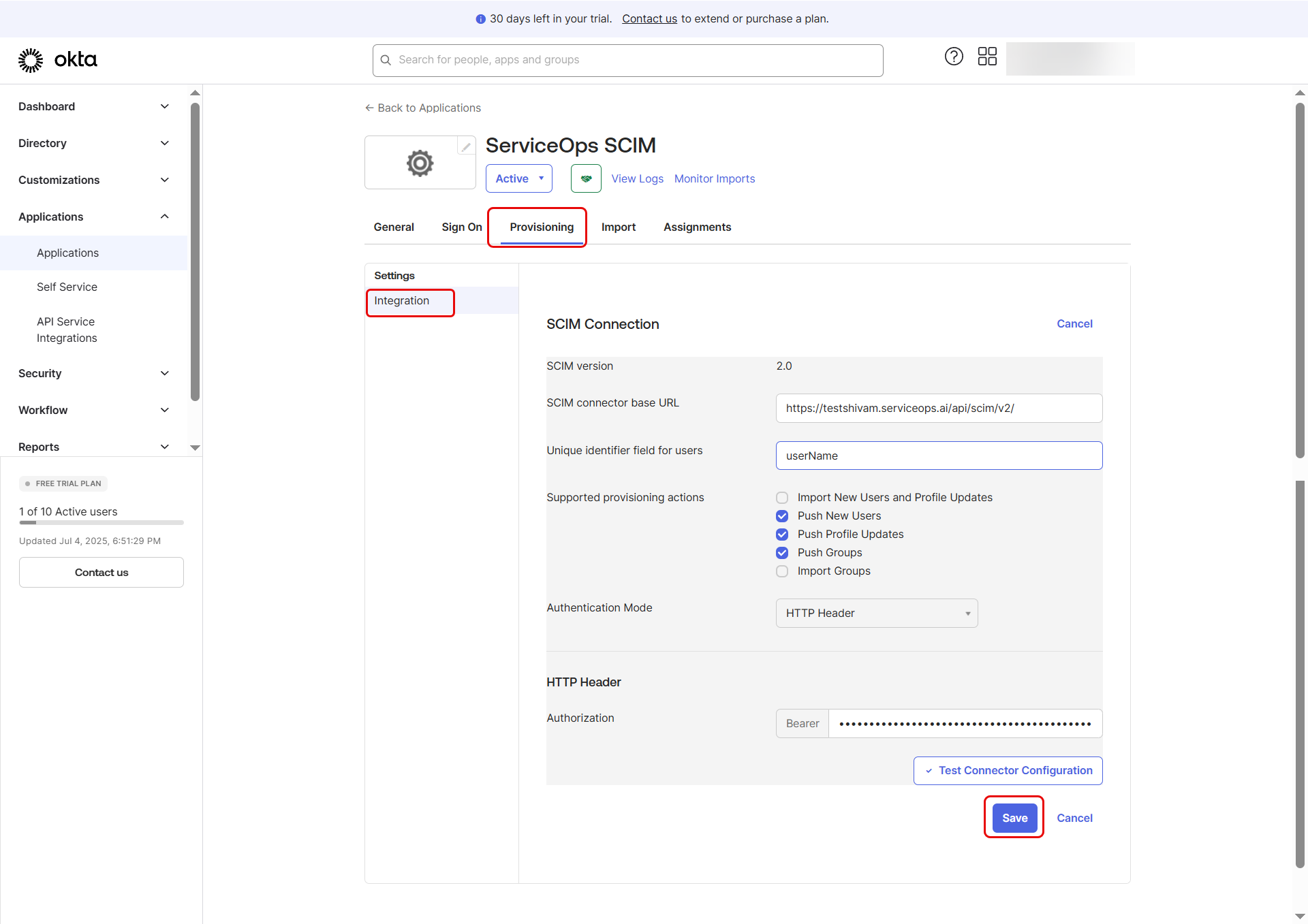Click the SCIM connector base URL field
Image resolution: width=1308 pixels, height=924 pixels.
(x=938, y=408)
